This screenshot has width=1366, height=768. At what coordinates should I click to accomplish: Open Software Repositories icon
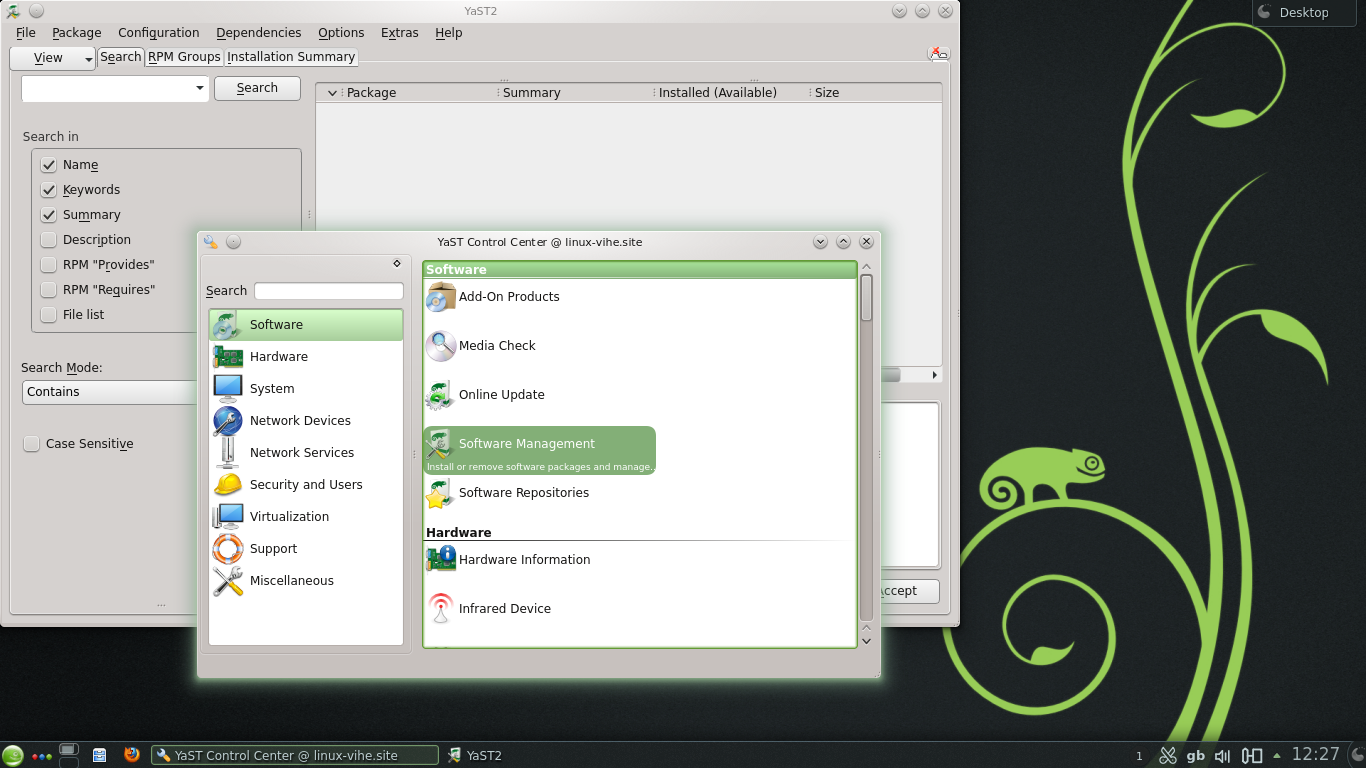coord(440,493)
